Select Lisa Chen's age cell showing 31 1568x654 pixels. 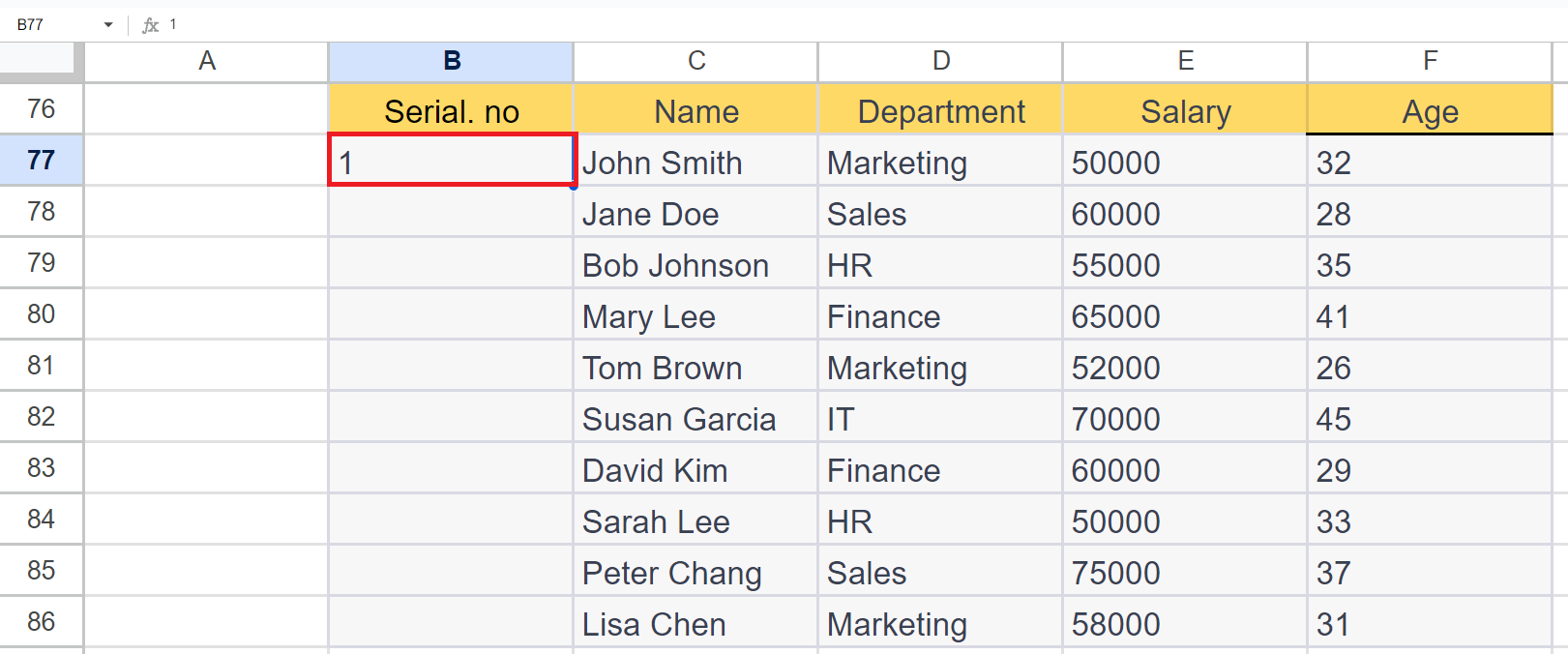click(1430, 622)
